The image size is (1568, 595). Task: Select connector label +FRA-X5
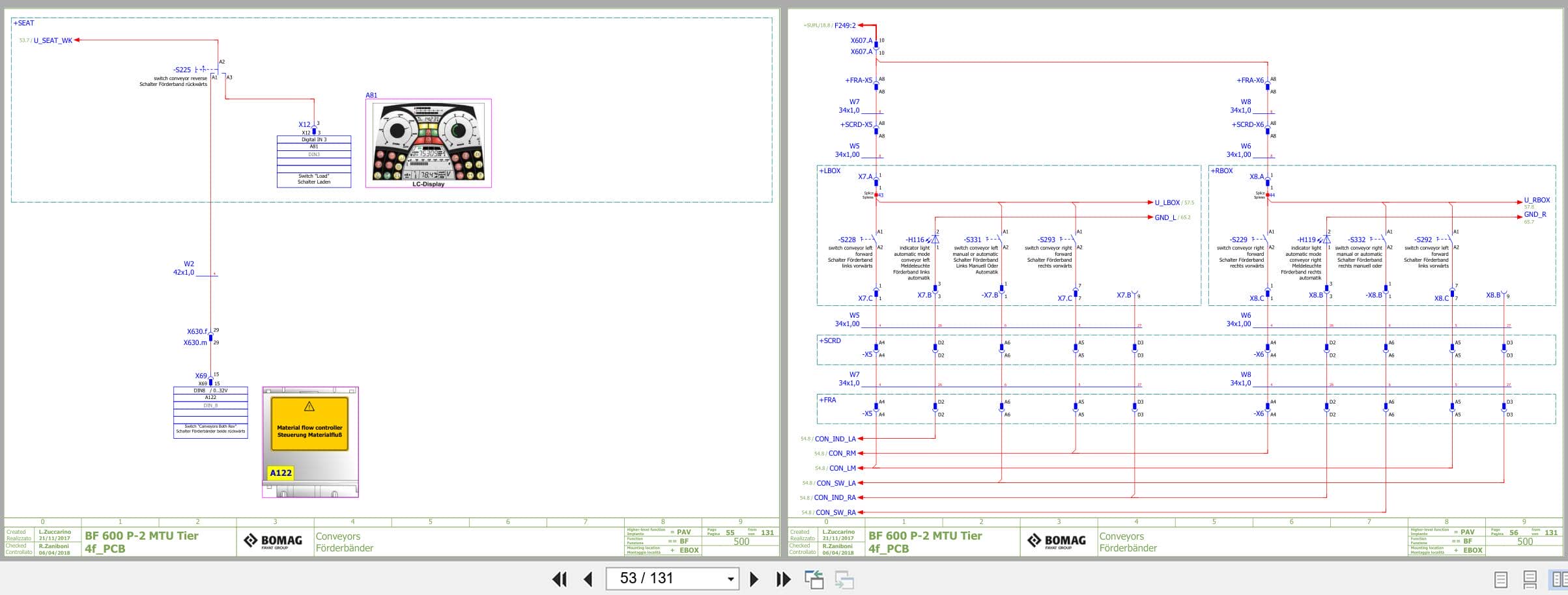point(859,81)
